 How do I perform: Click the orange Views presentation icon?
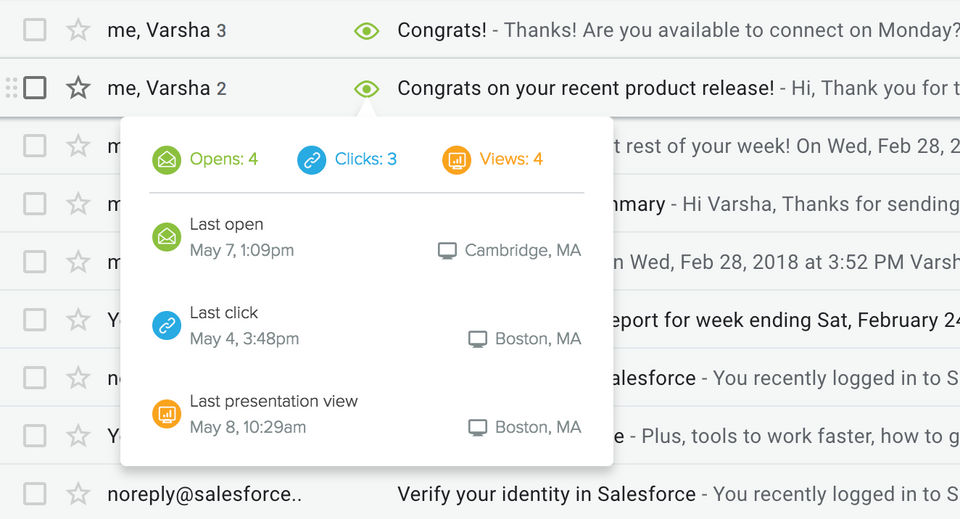coord(456,159)
